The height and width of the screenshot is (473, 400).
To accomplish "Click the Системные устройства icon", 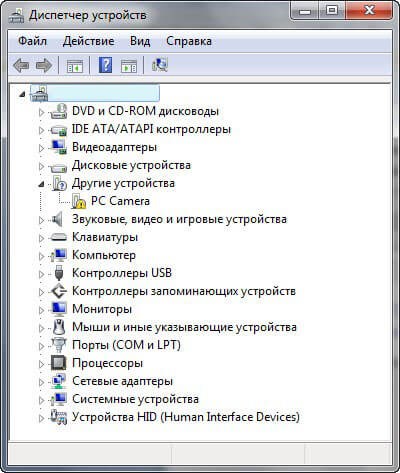I will pyautogui.click(x=59, y=399).
